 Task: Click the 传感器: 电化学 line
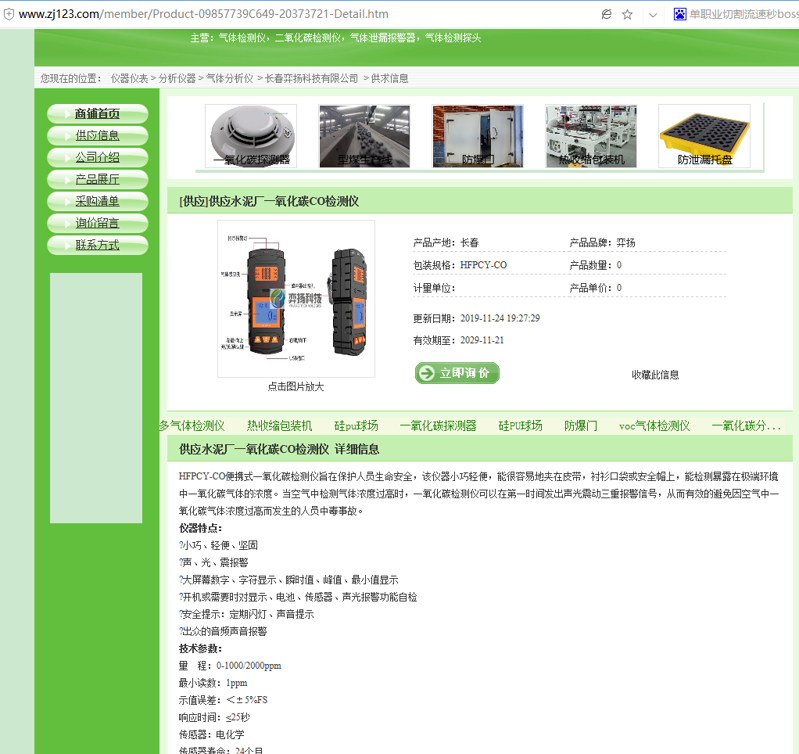coord(211,735)
